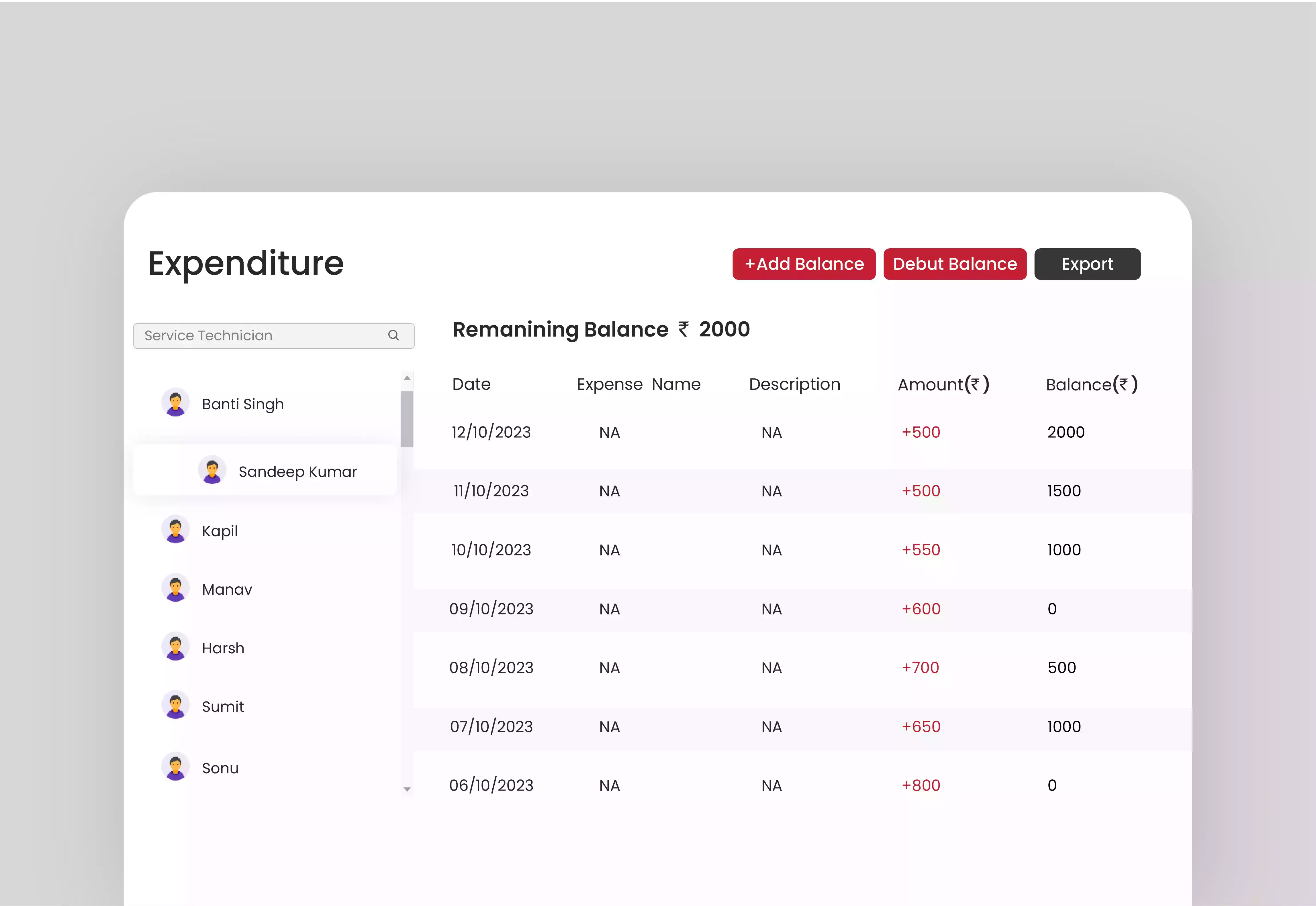Click the Debut Balance button
This screenshot has width=1316, height=906.
point(955,264)
